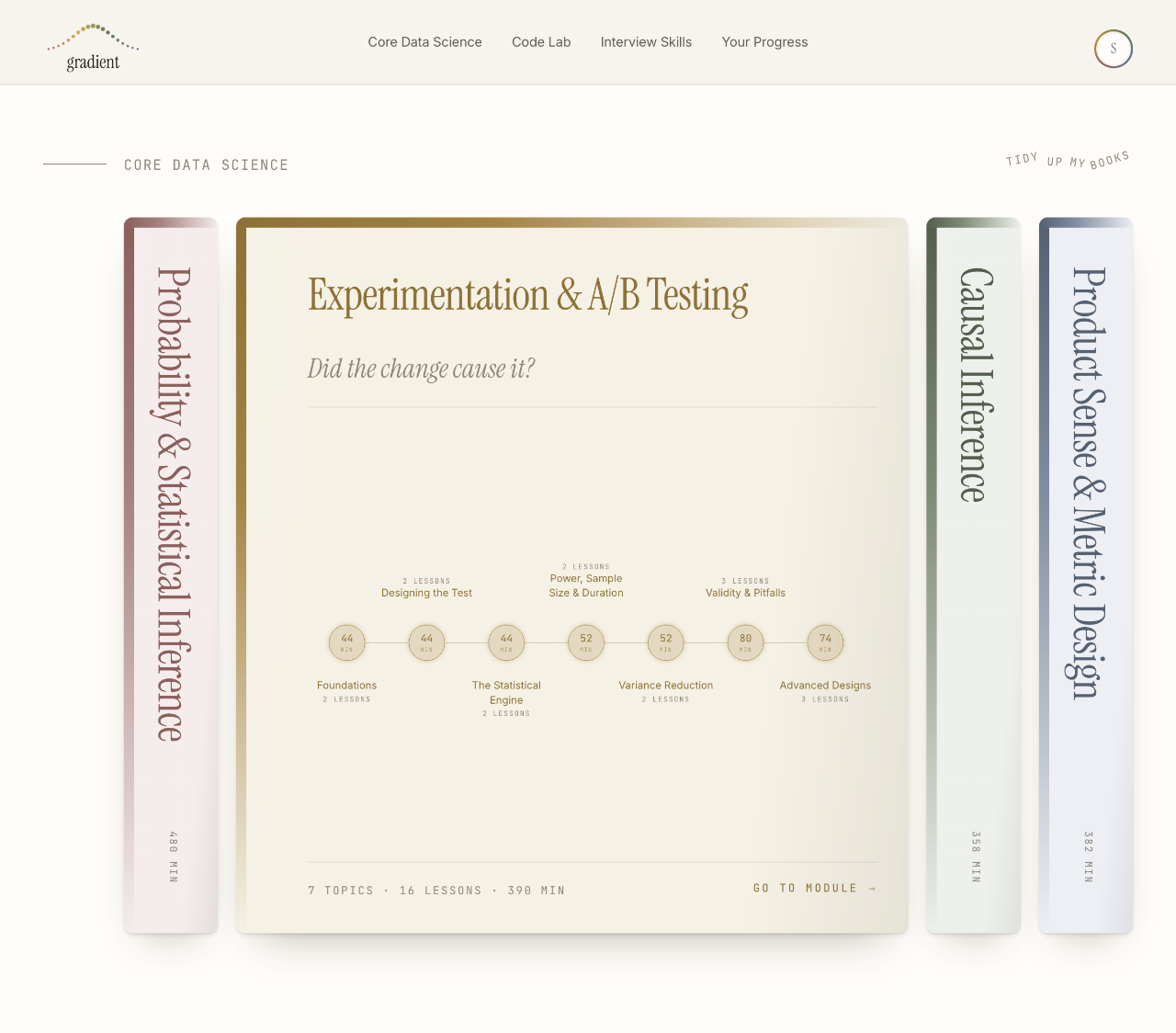Select Advanced Designs 74 min node
Image resolution: width=1176 pixels, height=1033 pixels.
[x=825, y=642]
